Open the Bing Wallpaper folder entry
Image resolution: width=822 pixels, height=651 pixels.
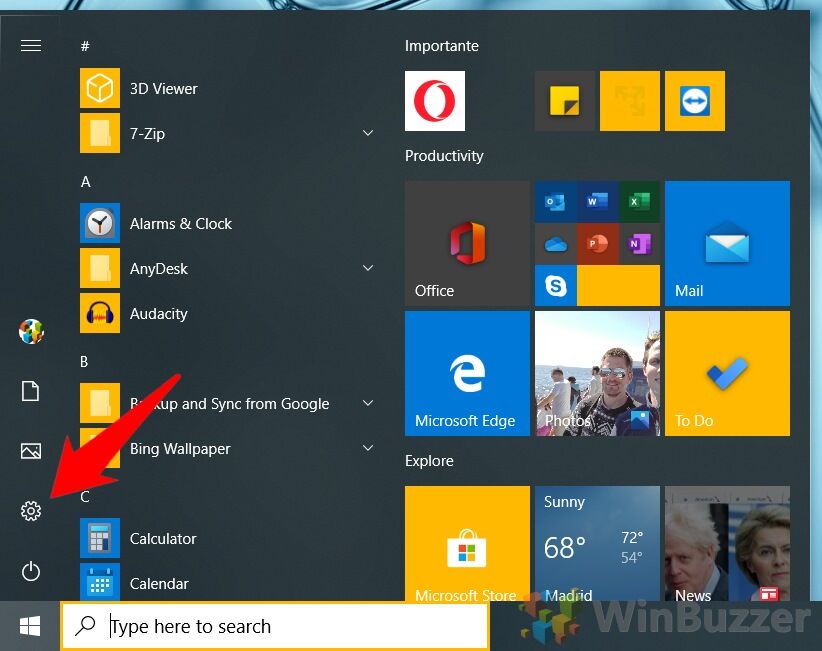pyautogui.click(x=226, y=448)
